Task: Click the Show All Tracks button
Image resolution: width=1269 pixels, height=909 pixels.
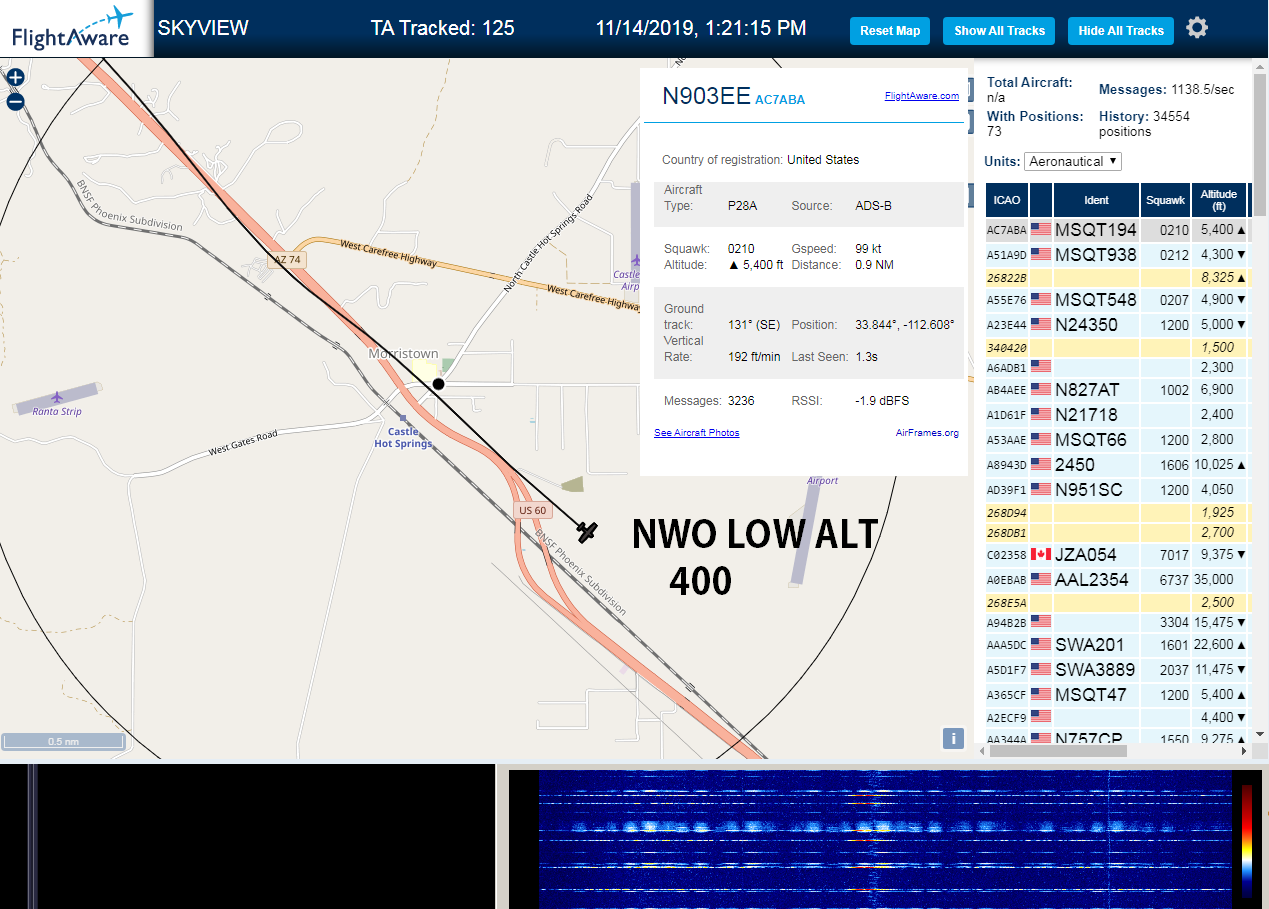Action: click(x=999, y=30)
